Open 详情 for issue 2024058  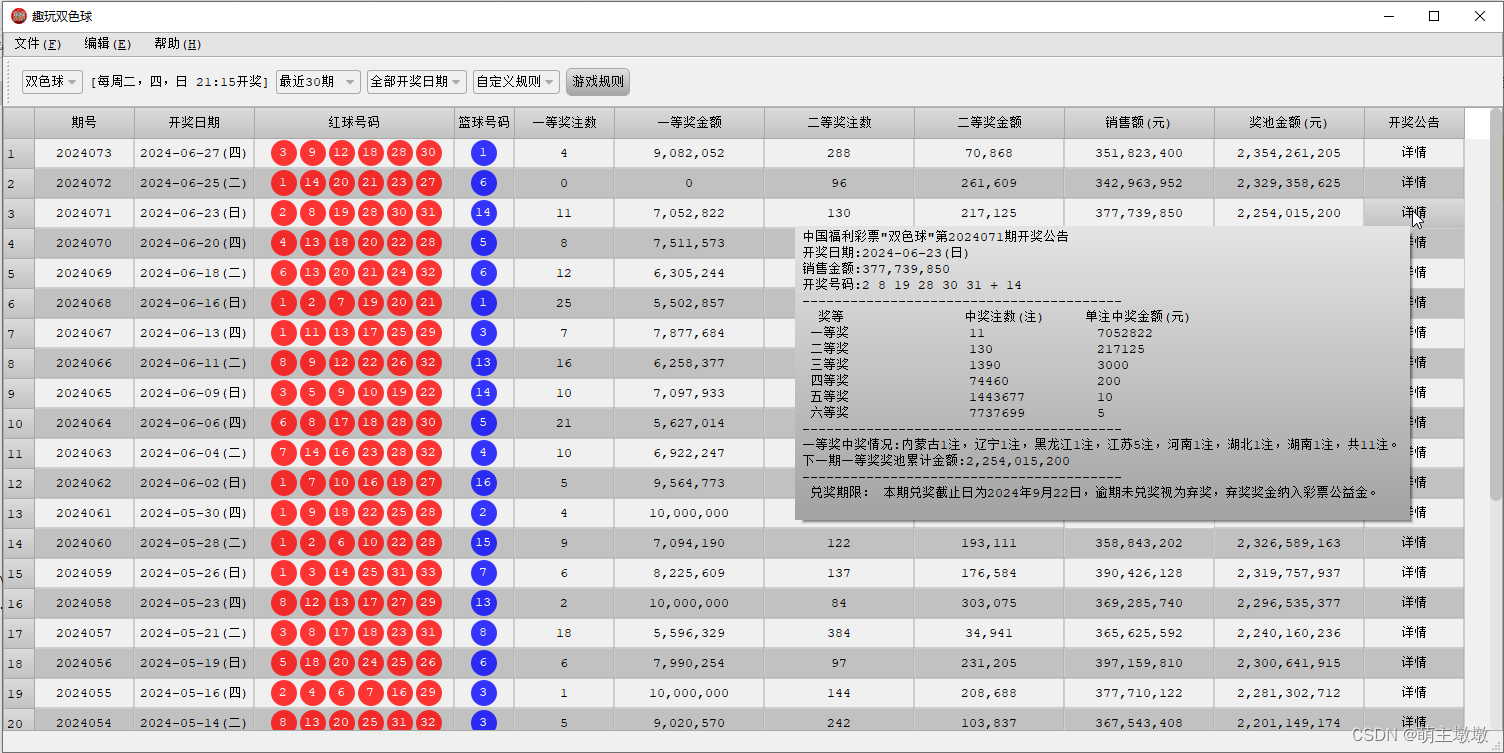coord(1414,603)
